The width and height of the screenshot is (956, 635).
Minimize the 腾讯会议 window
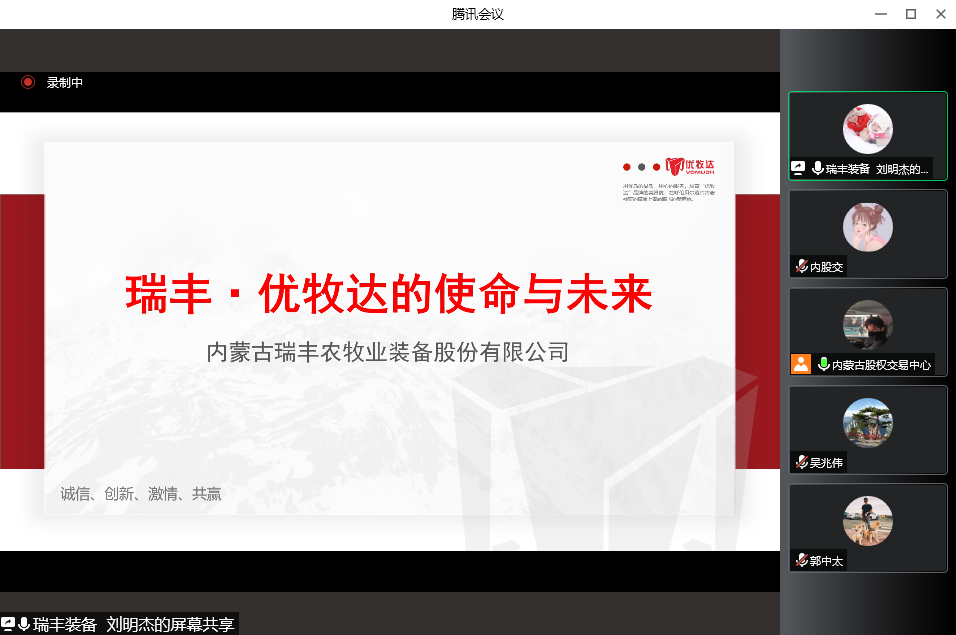pos(881,14)
